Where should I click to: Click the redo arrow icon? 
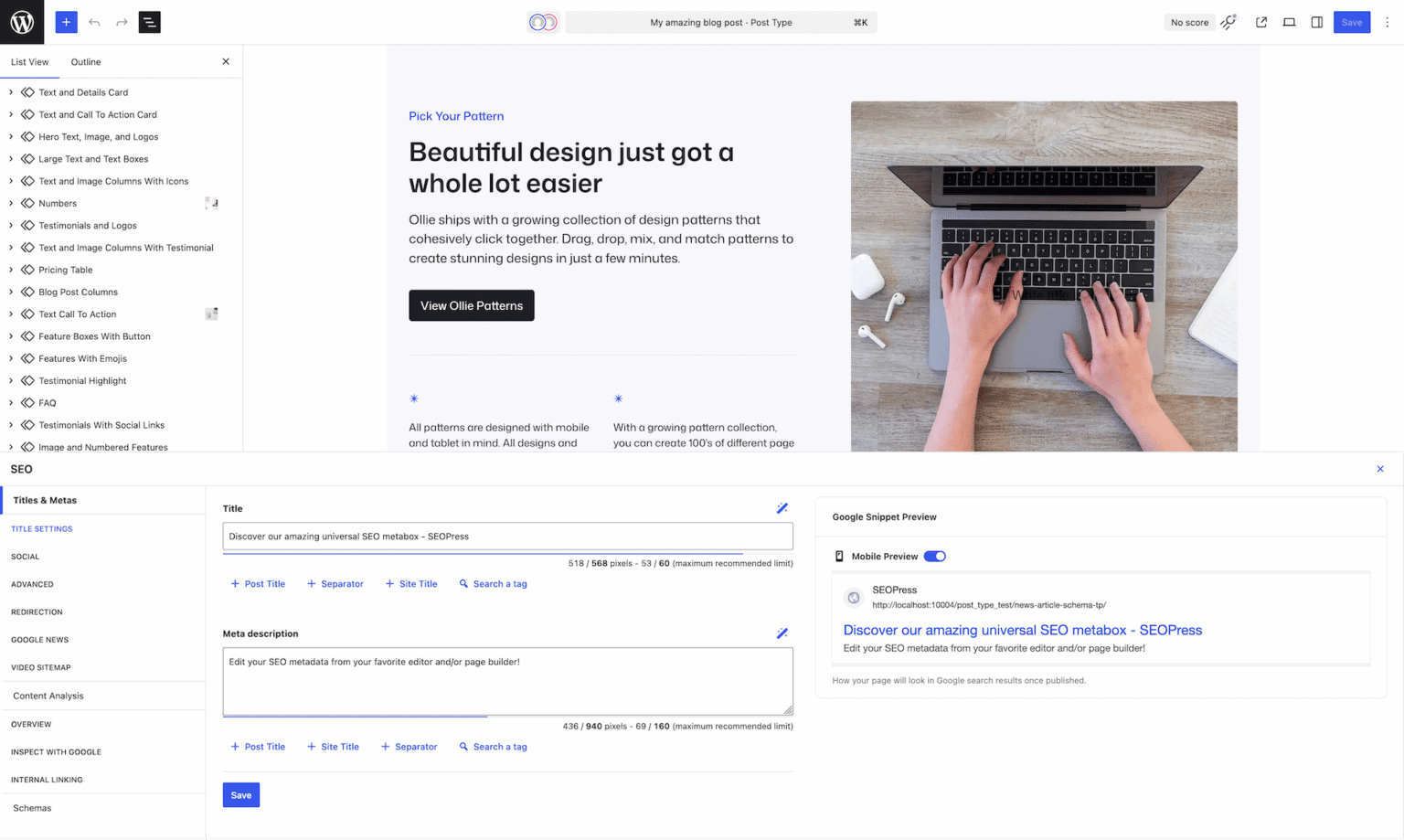(122, 22)
